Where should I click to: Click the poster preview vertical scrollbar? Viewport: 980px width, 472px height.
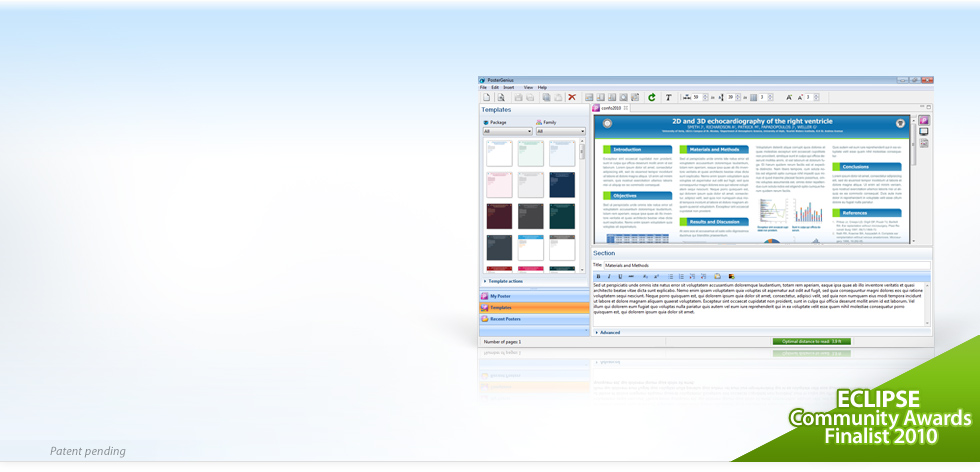[913, 179]
